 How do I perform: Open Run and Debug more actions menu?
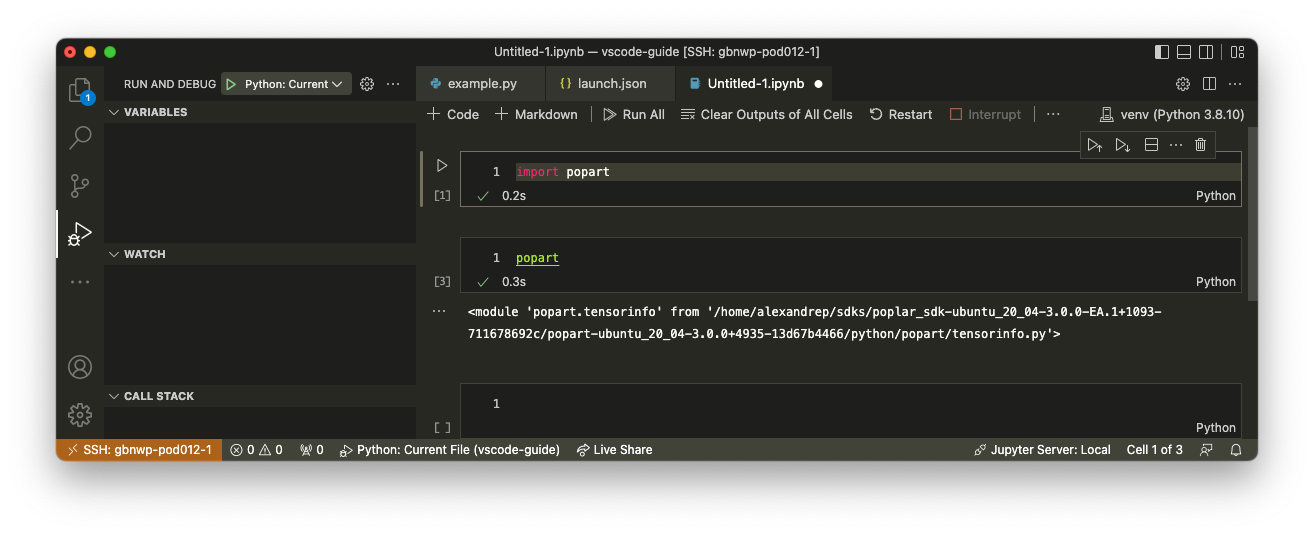coord(393,84)
